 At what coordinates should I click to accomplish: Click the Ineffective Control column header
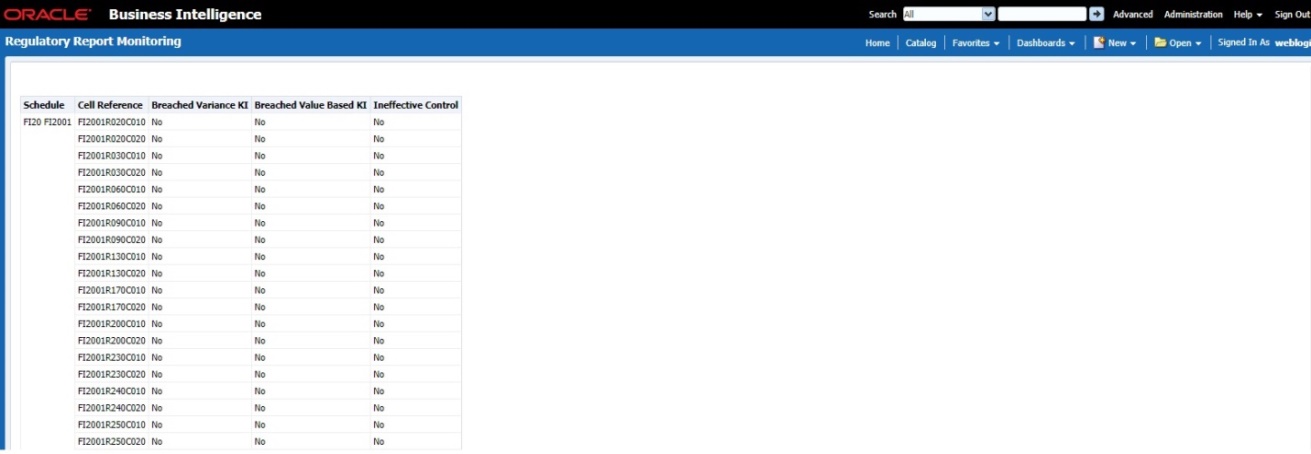[x=416, y=105]
